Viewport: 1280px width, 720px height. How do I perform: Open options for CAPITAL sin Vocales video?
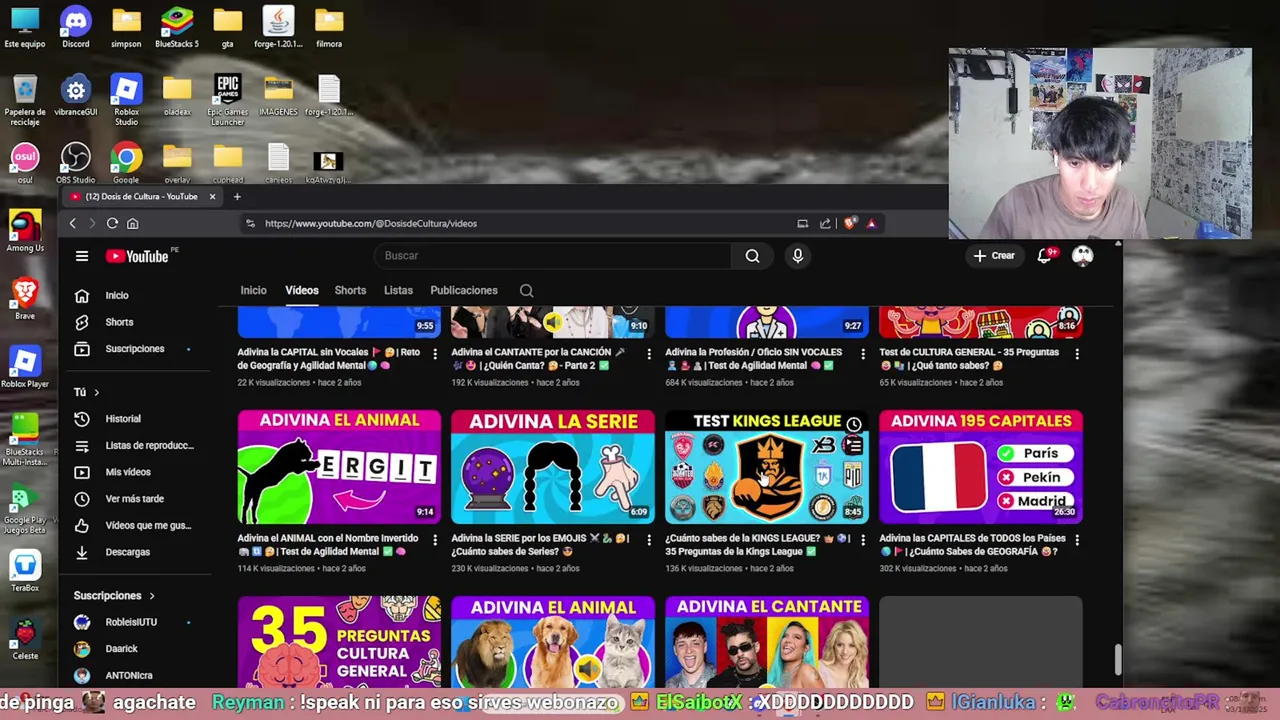(435, 354)
